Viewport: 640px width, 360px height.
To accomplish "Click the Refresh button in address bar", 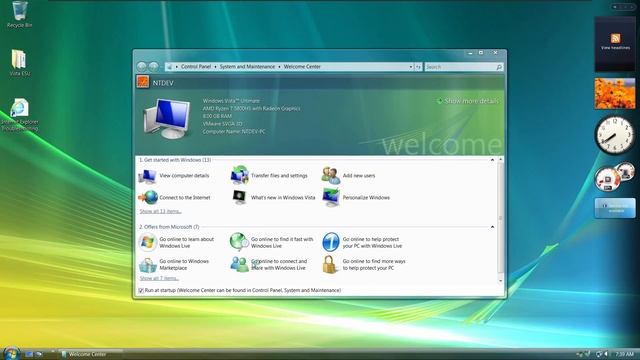I will (418, 67).
